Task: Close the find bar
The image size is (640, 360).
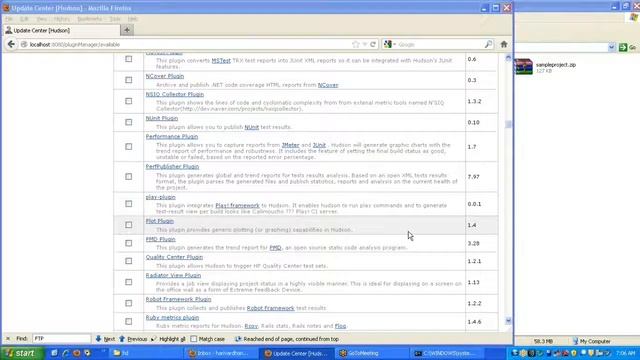Action: pos(7,338)
